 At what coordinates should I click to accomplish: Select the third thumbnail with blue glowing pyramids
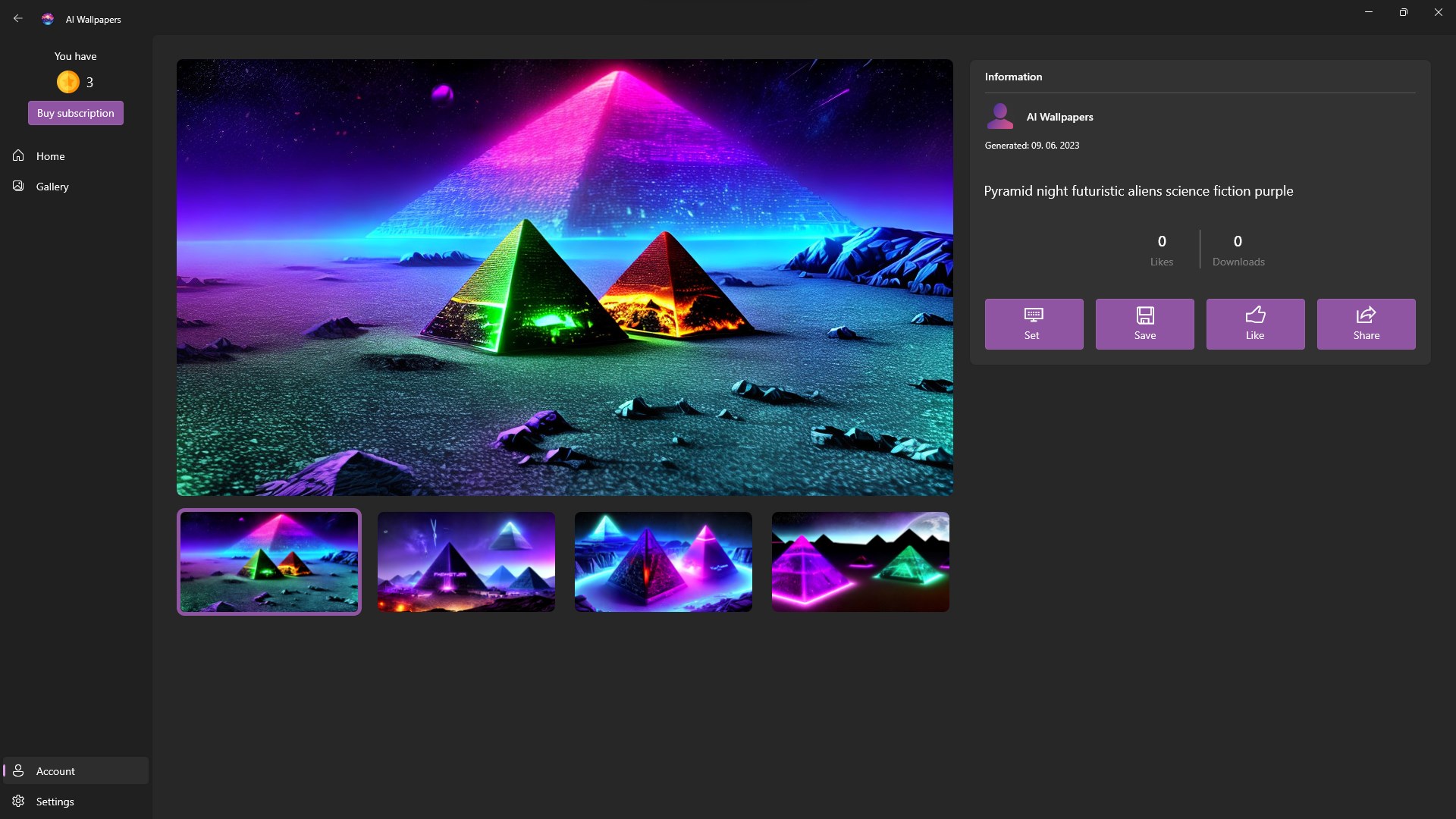click(664, 562)
